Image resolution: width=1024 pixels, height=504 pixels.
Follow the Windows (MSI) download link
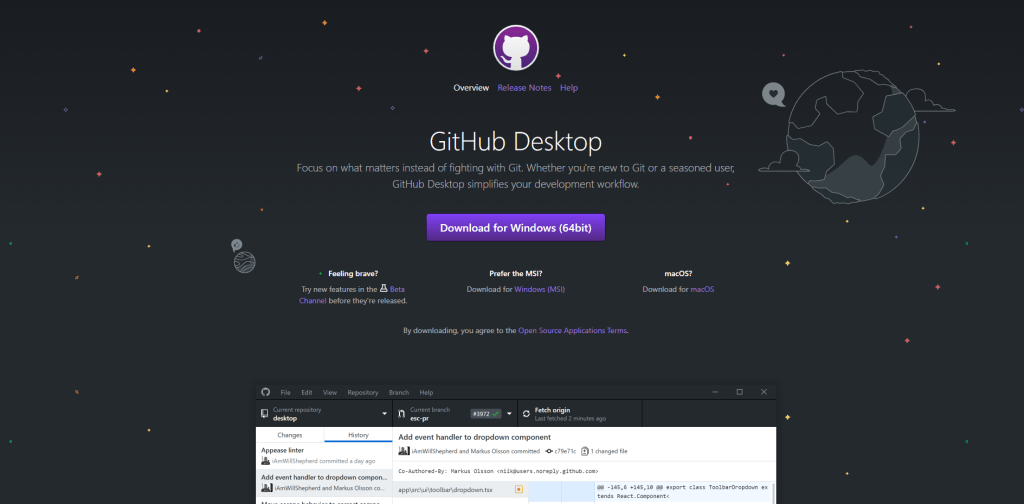(540, 289)
